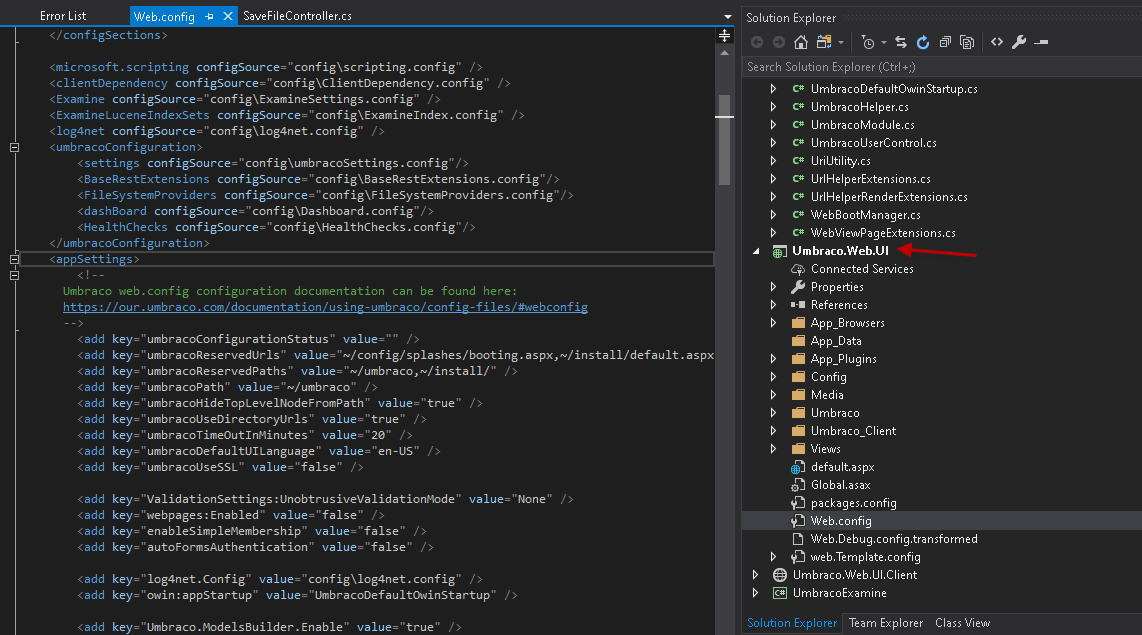
Task: Toggle Show All Files icon
Action: (x=966, y=42)
